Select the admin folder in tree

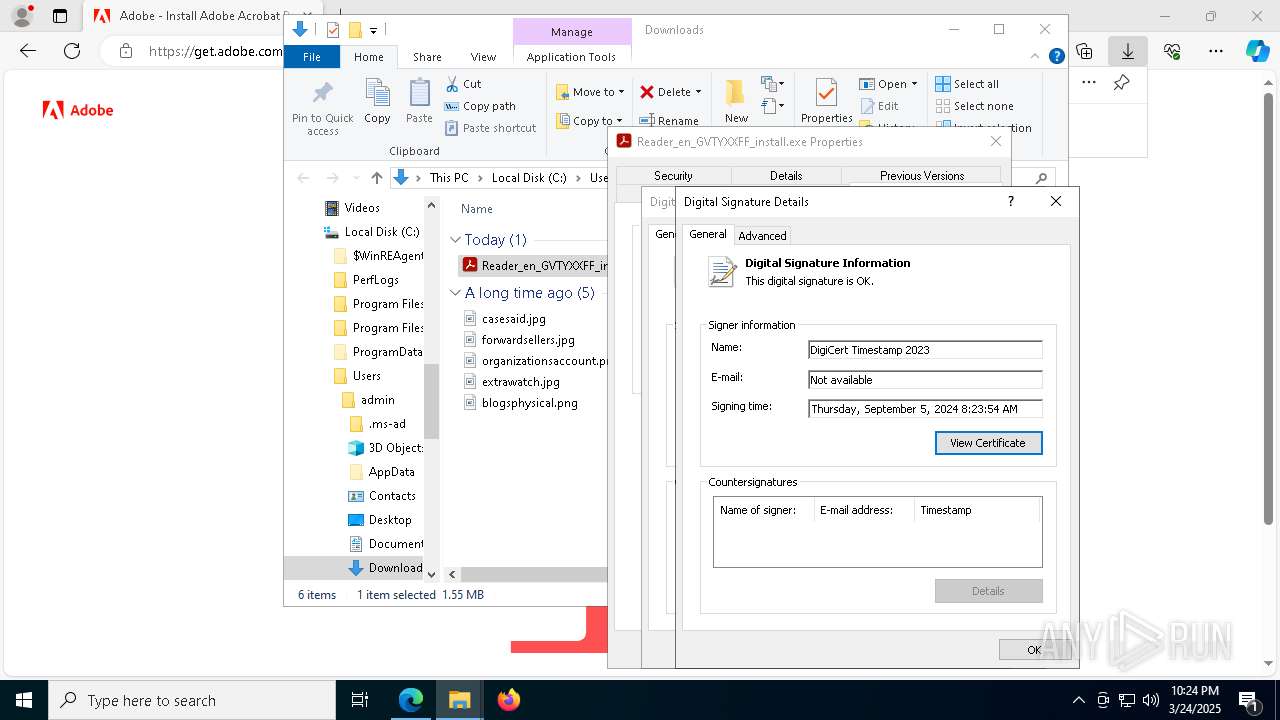tap(368, 400)
